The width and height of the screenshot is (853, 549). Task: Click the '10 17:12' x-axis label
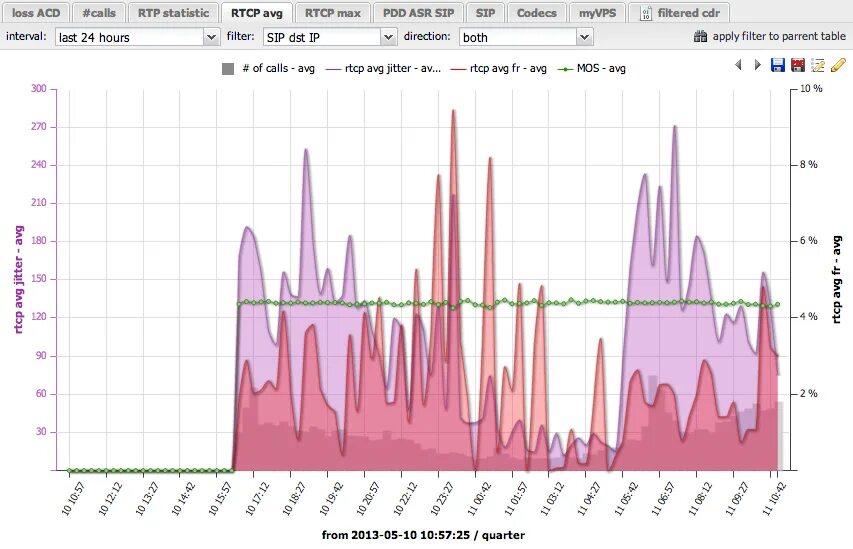tap(257, 498)
